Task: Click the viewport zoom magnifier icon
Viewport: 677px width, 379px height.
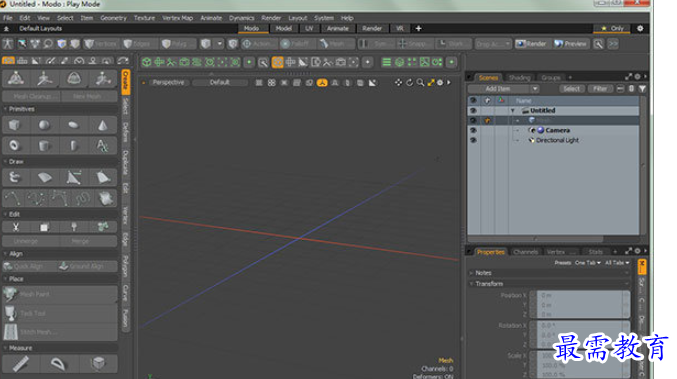Action: coord(420,82)
